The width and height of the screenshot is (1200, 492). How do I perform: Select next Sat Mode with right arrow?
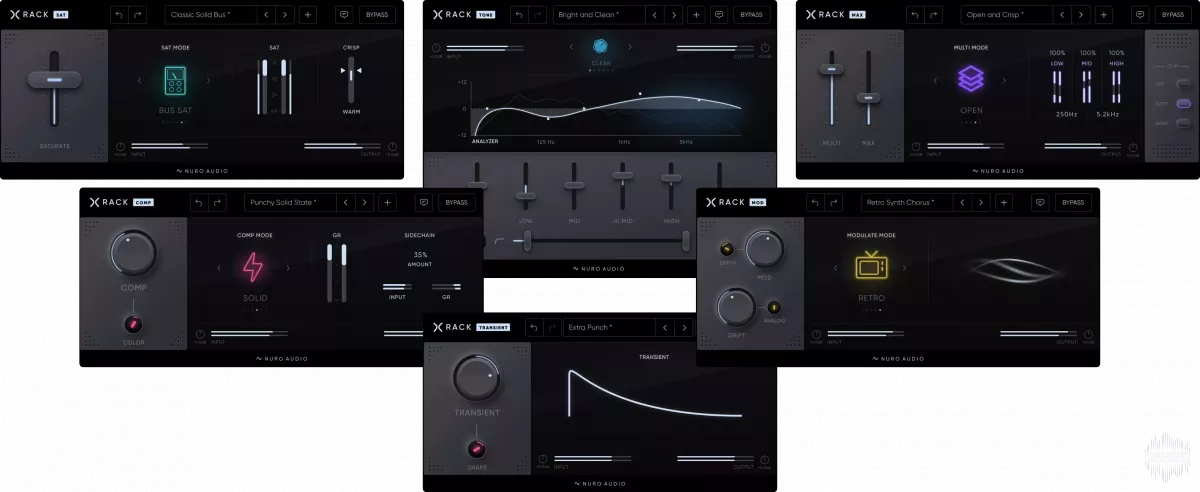coord(208,81)
